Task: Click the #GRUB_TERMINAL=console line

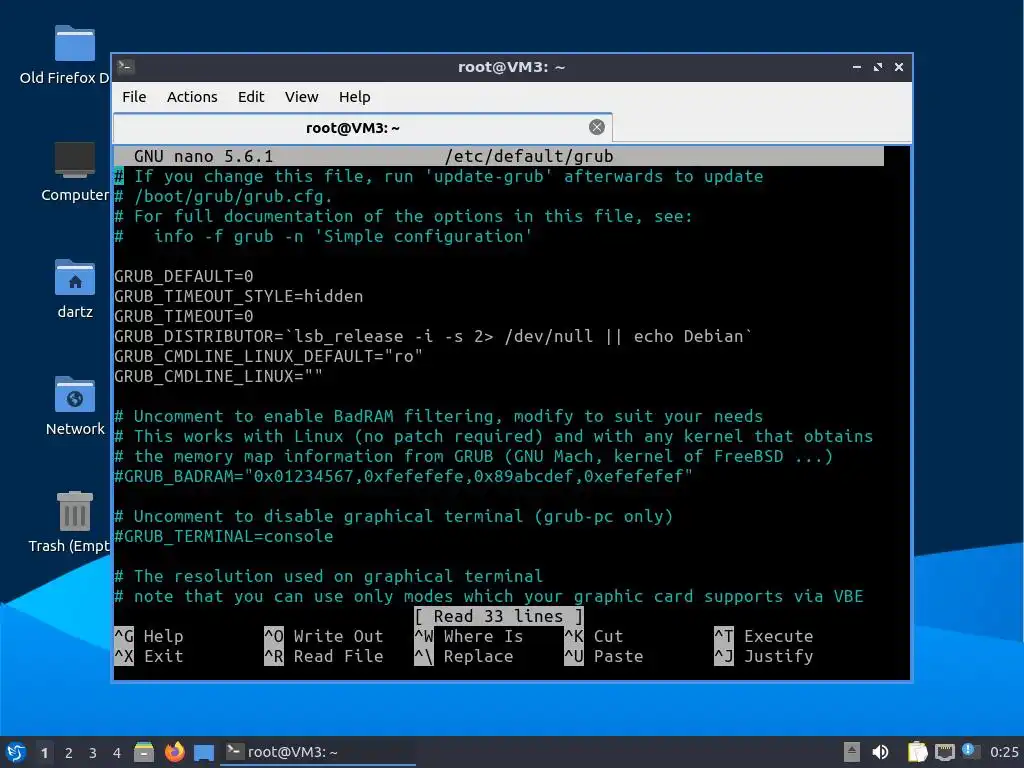Action: click(x=224, y=536)
